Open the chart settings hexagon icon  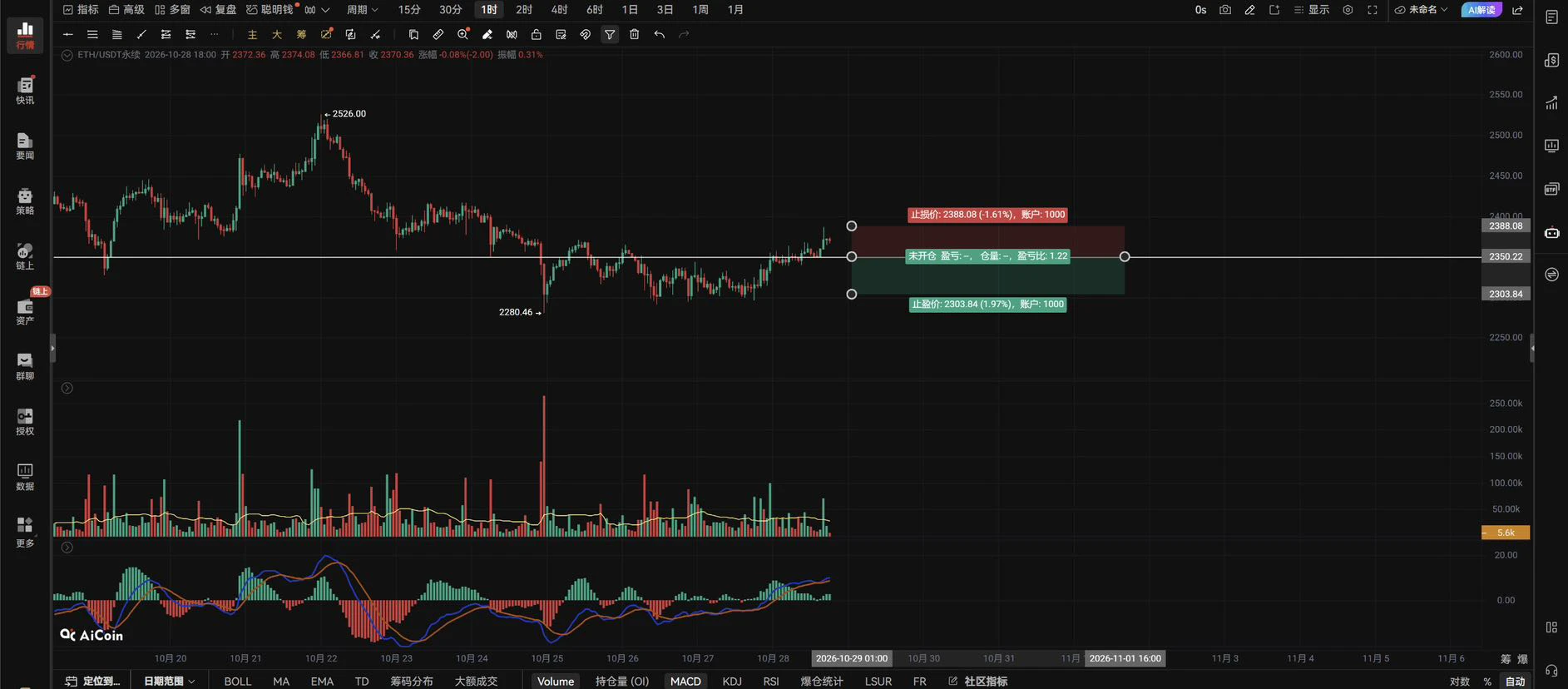(x=1348, y=10)
